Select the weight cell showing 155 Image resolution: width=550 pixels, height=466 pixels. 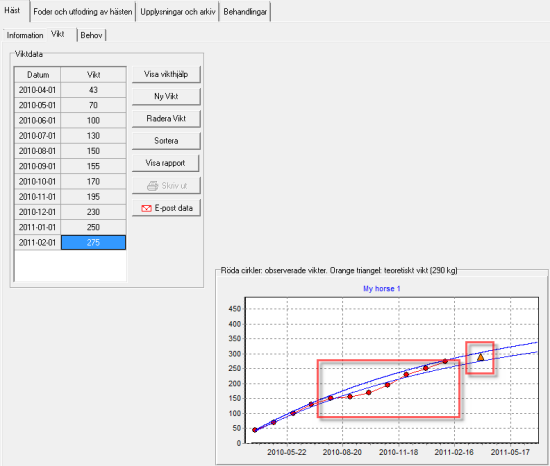pos(93,166)
